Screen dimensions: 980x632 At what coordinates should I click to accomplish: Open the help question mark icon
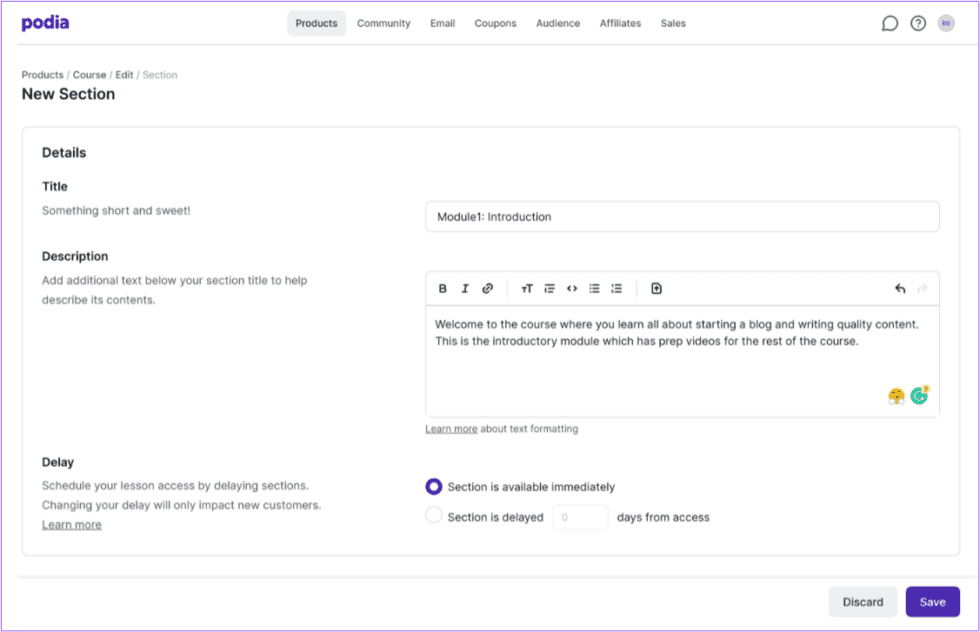coord(918,22)
